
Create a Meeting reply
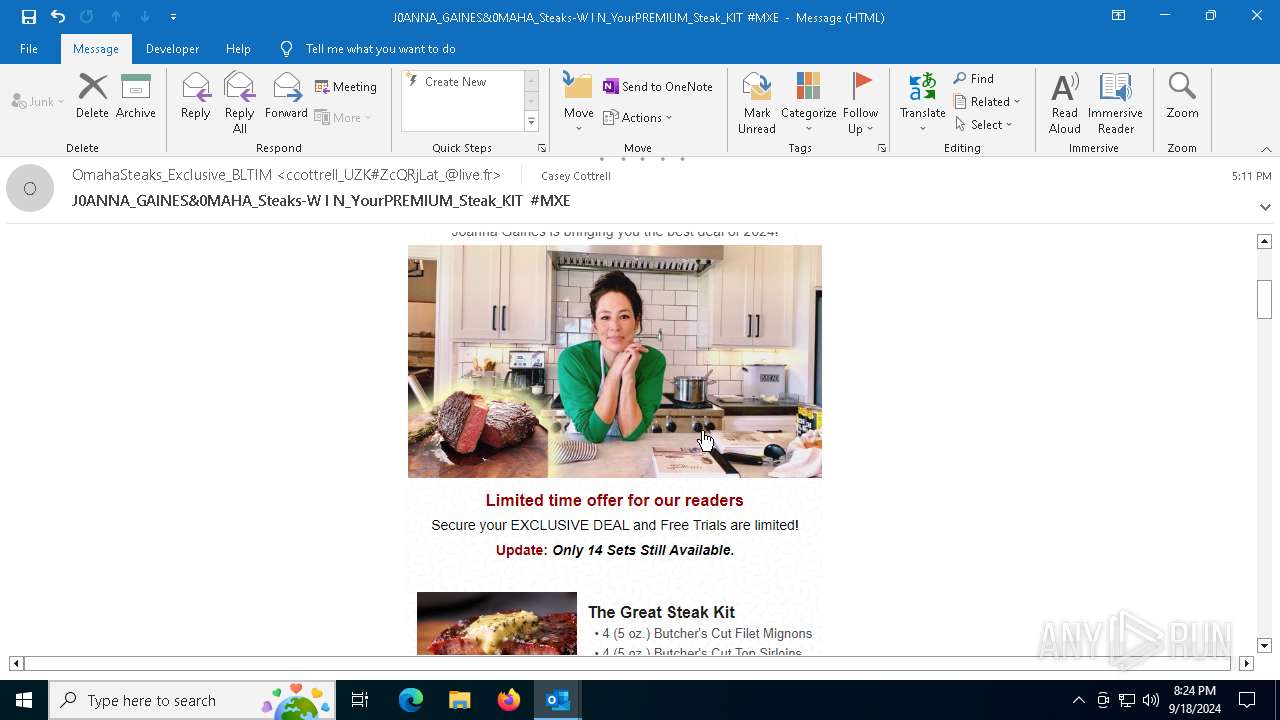(346, 87)
